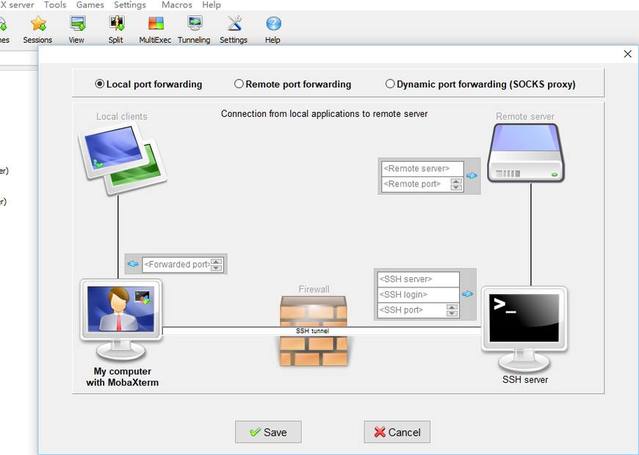639x455 pixels.
Task: Open the Macros menu
Action: pos(176,5)
